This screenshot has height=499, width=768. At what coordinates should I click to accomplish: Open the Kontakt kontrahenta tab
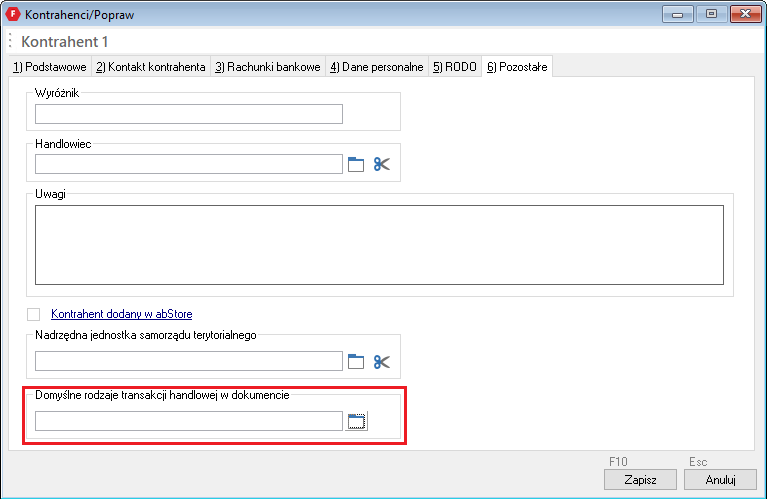tap(150, 67)
